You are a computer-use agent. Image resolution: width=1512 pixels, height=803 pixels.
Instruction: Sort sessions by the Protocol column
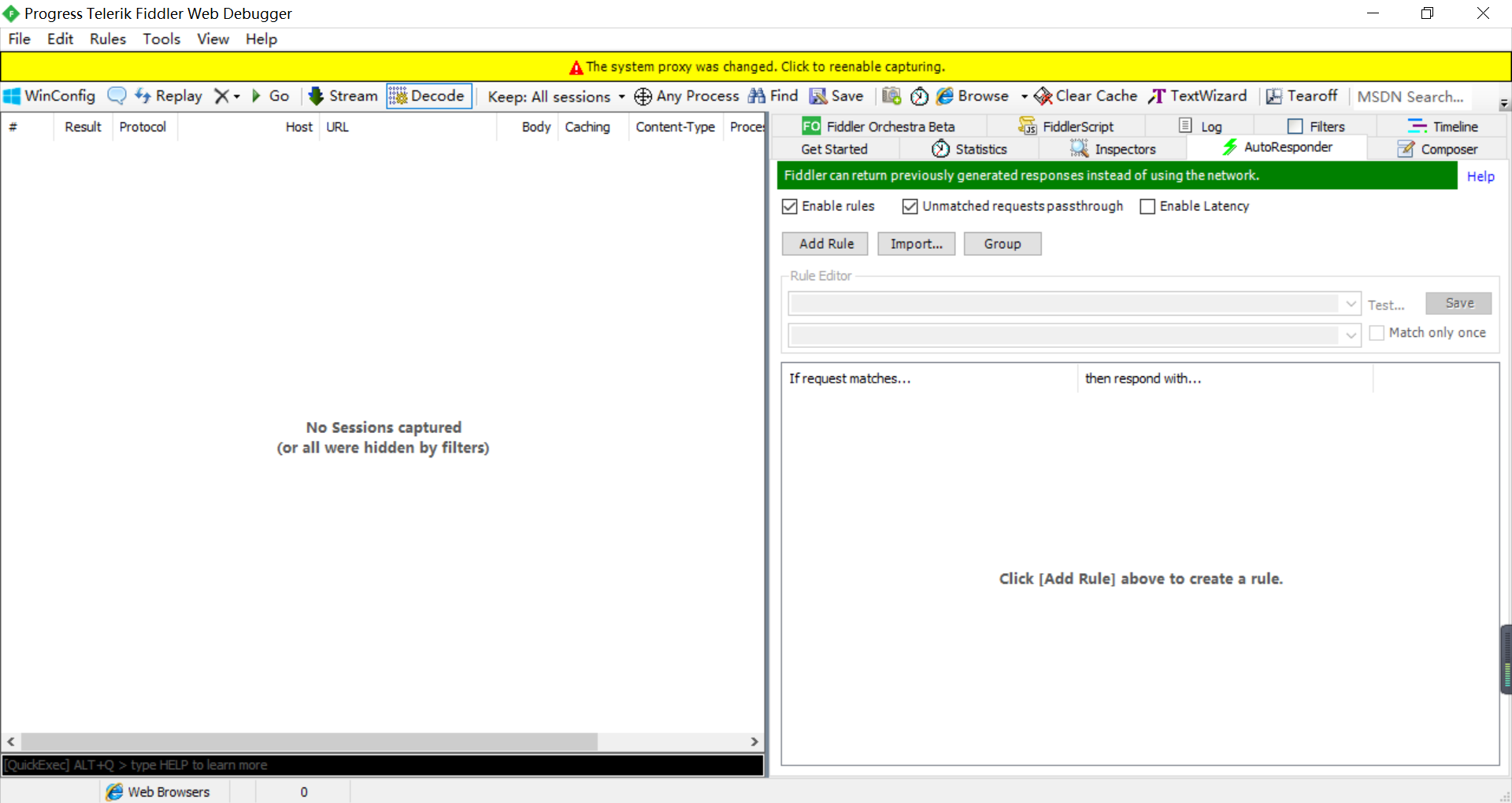(143, 127)
